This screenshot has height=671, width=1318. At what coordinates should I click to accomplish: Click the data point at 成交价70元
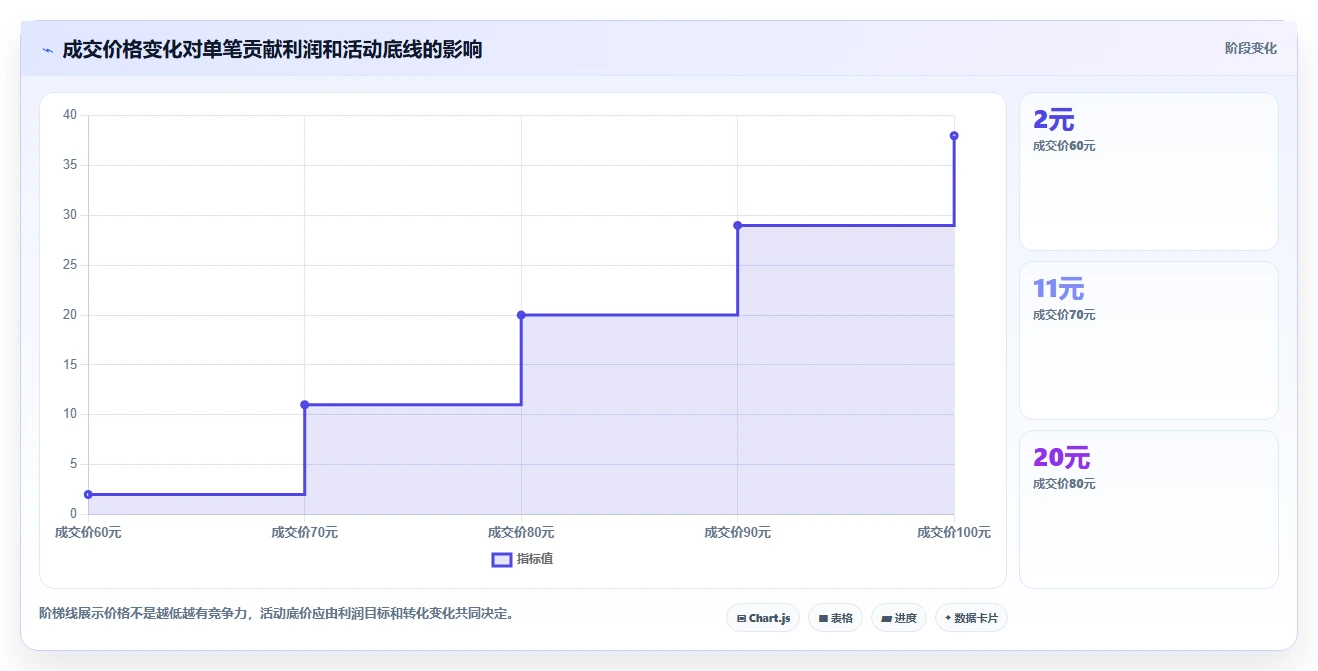304,405
